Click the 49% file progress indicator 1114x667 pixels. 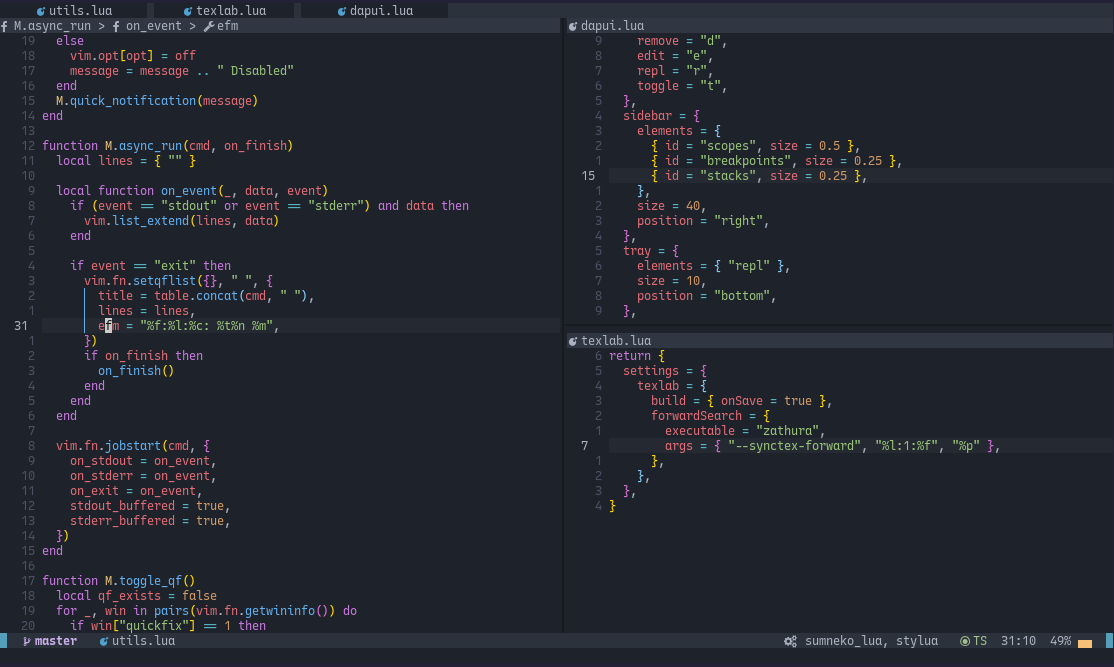click(x=1059, y=641)
